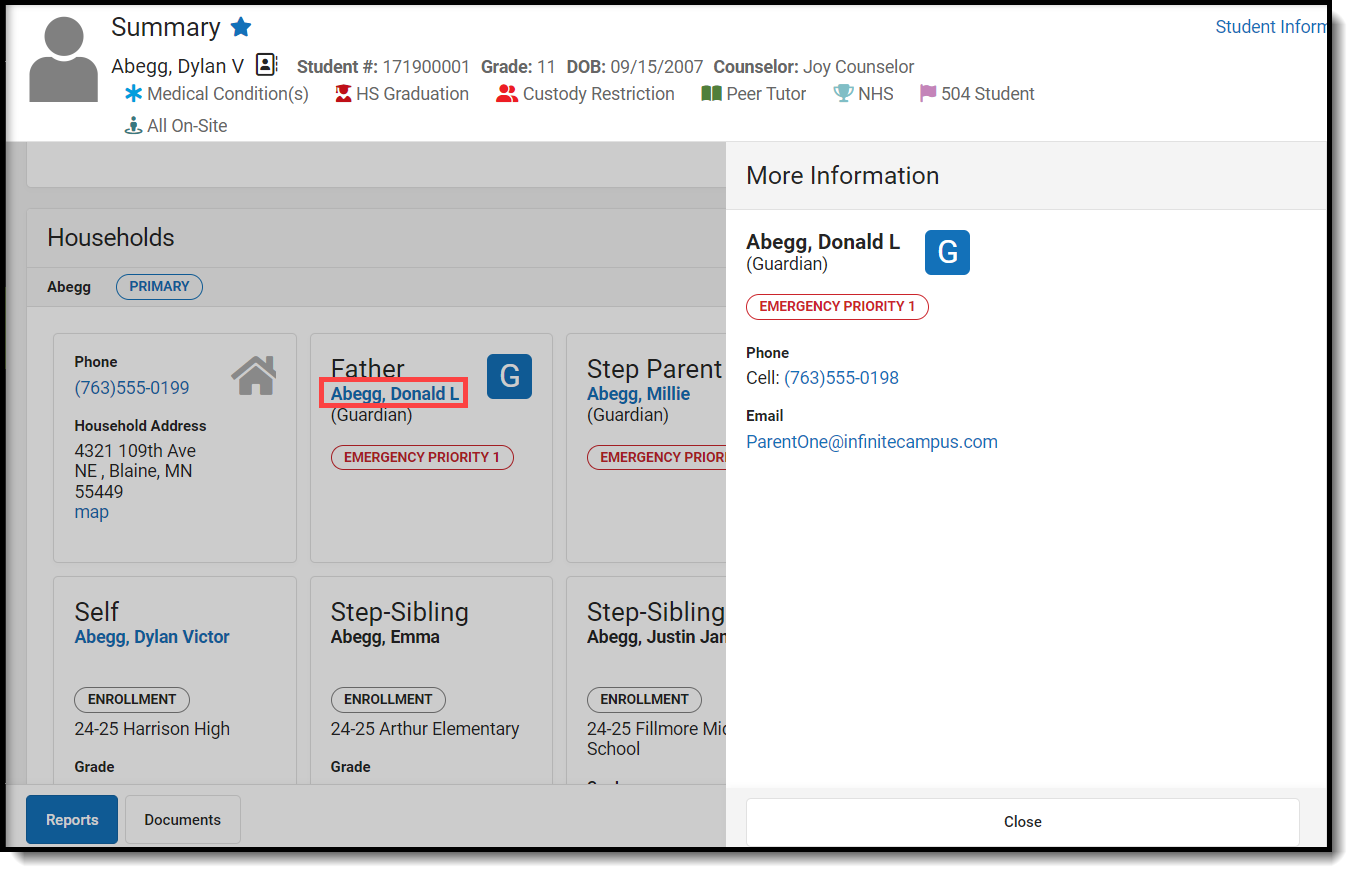Select the DOB 09/15/2007 text

click(635, 67)
